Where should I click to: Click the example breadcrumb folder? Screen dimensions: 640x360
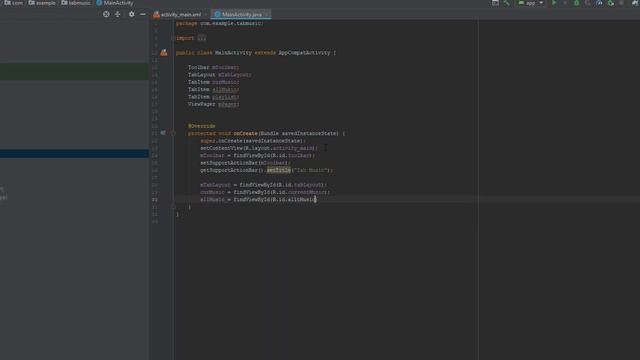coord(42,3)
